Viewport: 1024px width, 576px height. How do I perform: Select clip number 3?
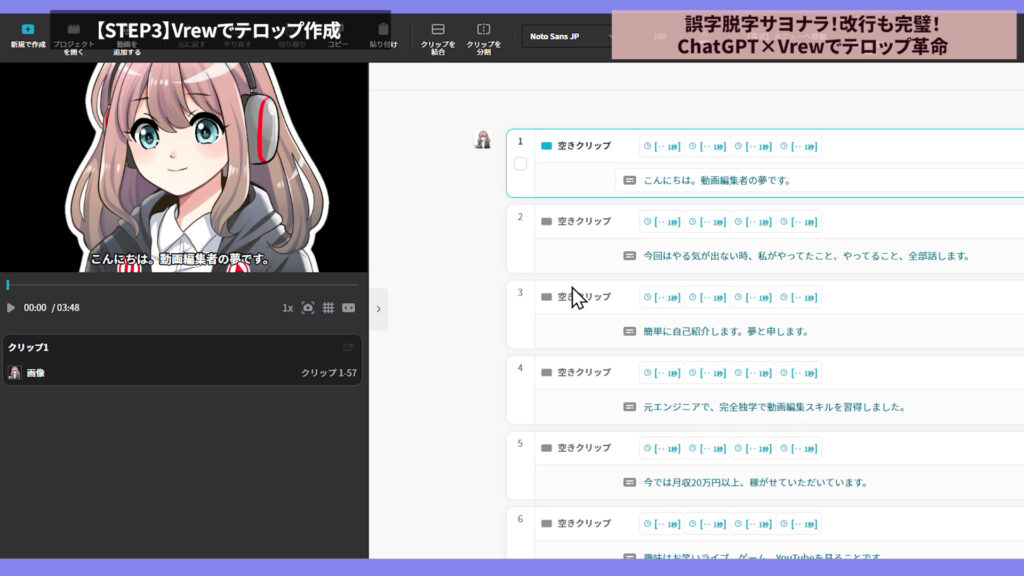[x=520, y=293]
